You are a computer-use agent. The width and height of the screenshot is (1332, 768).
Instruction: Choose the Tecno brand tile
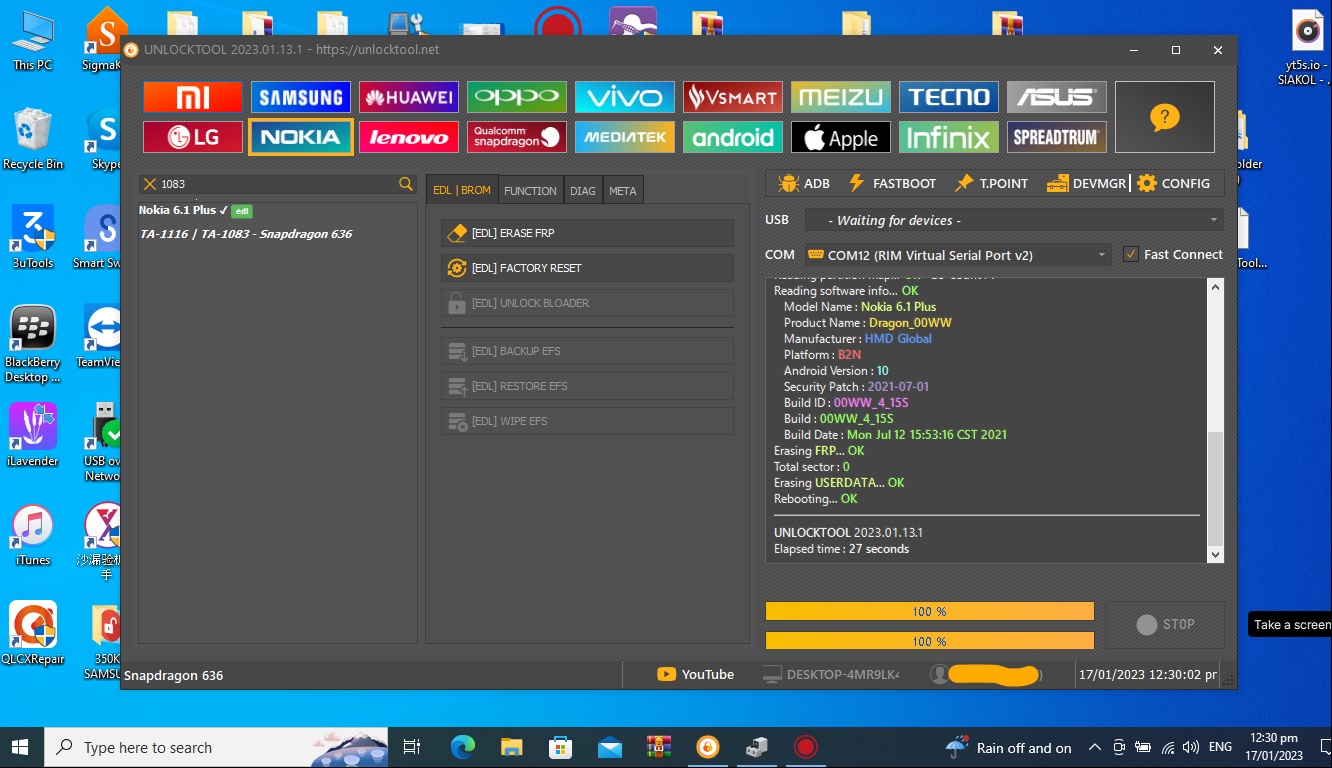click(949, 97)
